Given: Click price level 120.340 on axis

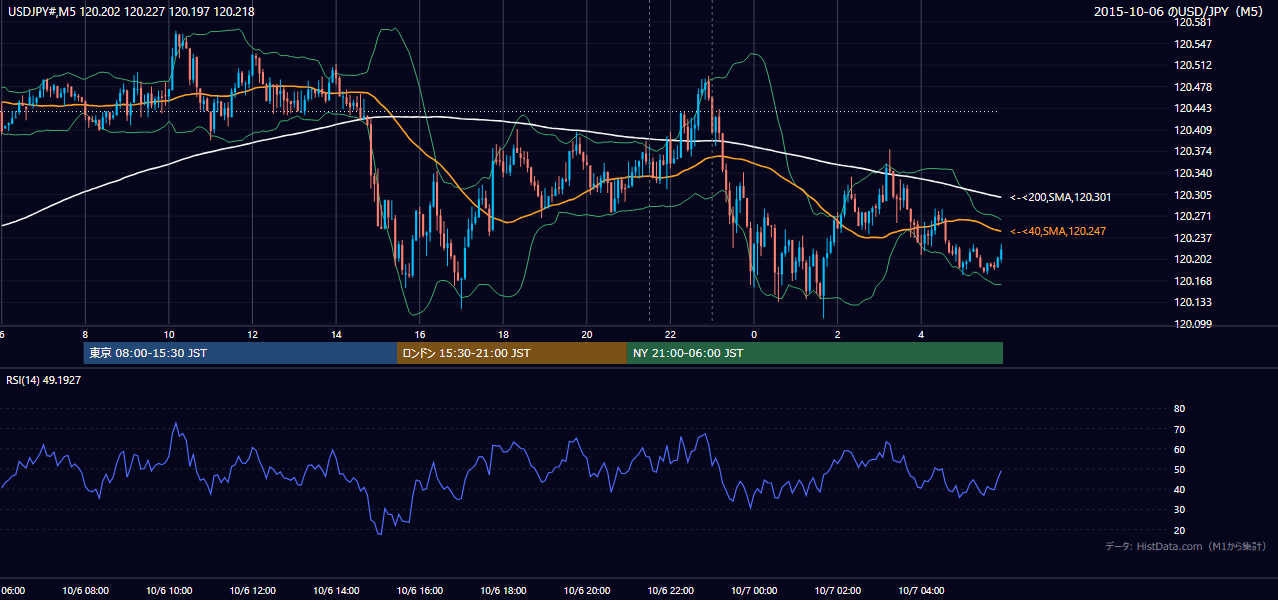Looking at the screenshot, I should 1194,173.
